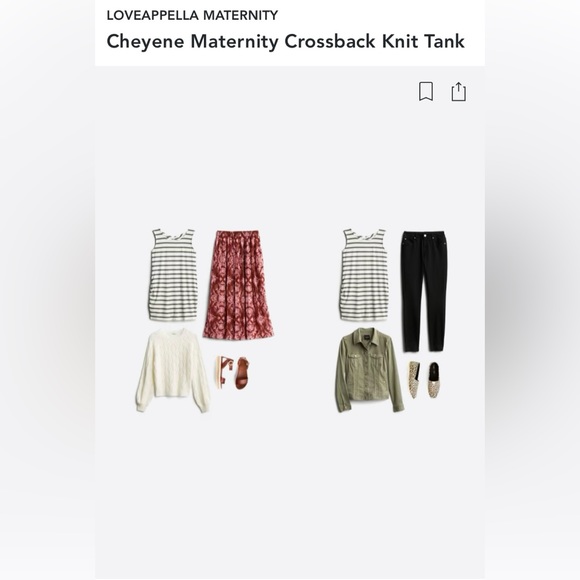Tap the left leopard print flat
The image size is (580, 580).
click(x=414, y=379)
